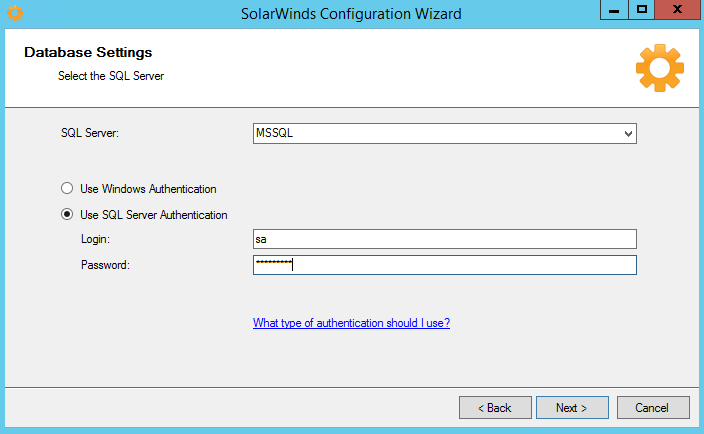Open 'What type of authentication should I use?' link
704x434 pixels.
(351, 323)
